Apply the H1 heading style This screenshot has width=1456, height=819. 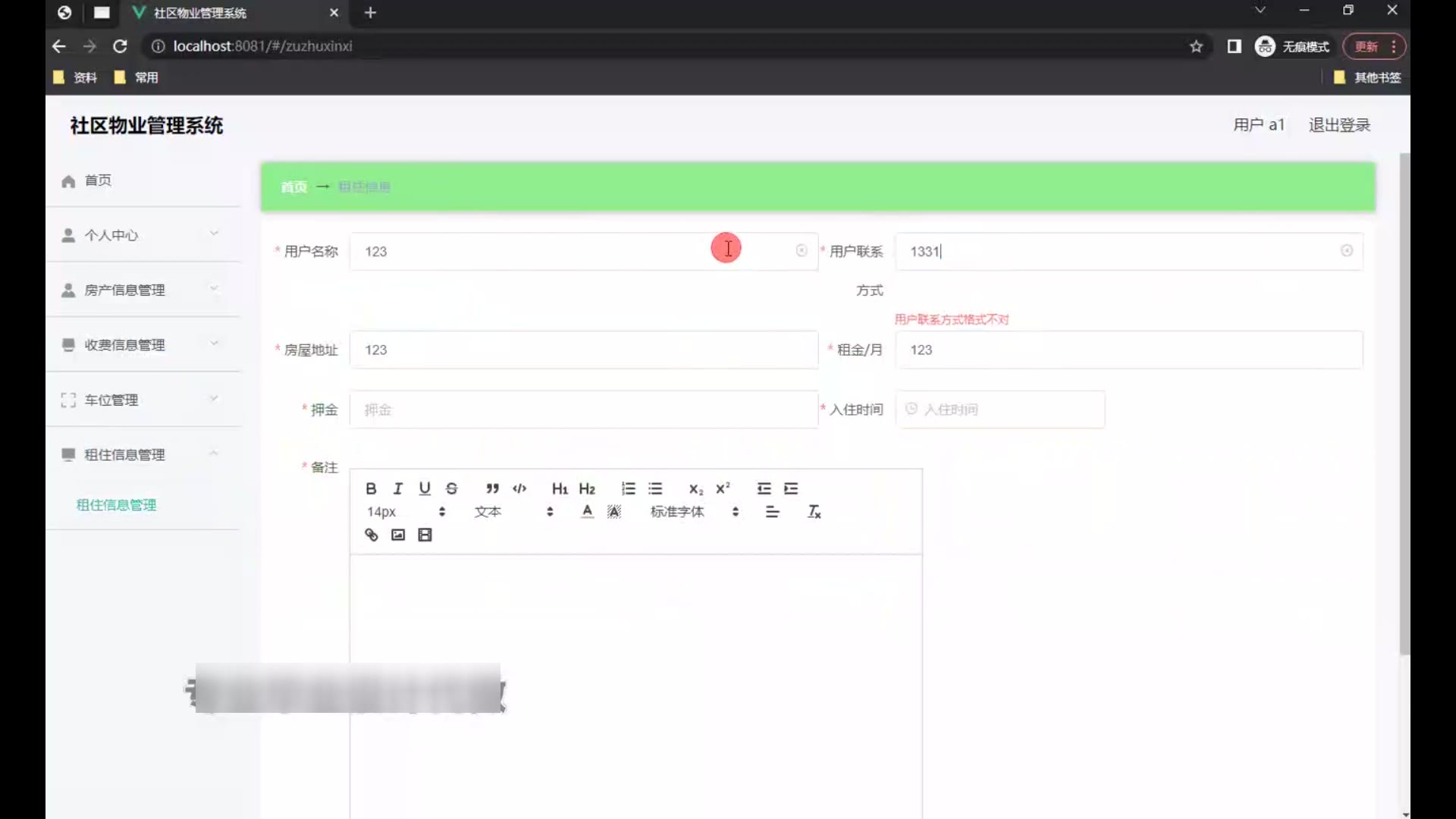point(560,488)
